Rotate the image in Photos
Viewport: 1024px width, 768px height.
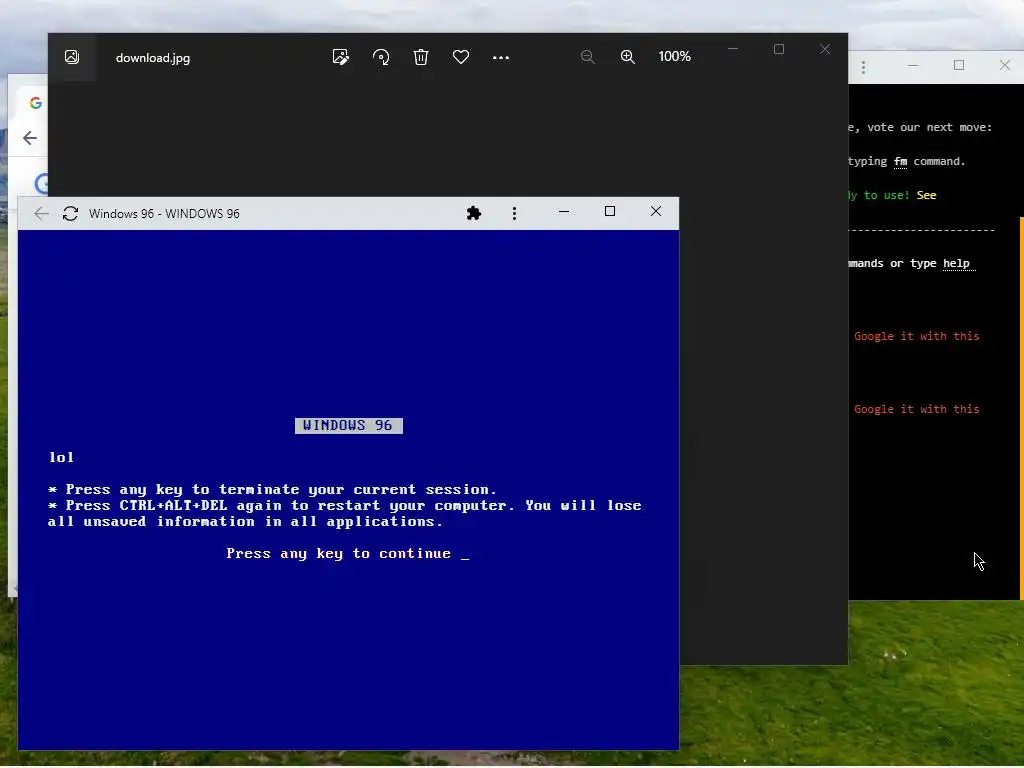(x=381, y=57)
